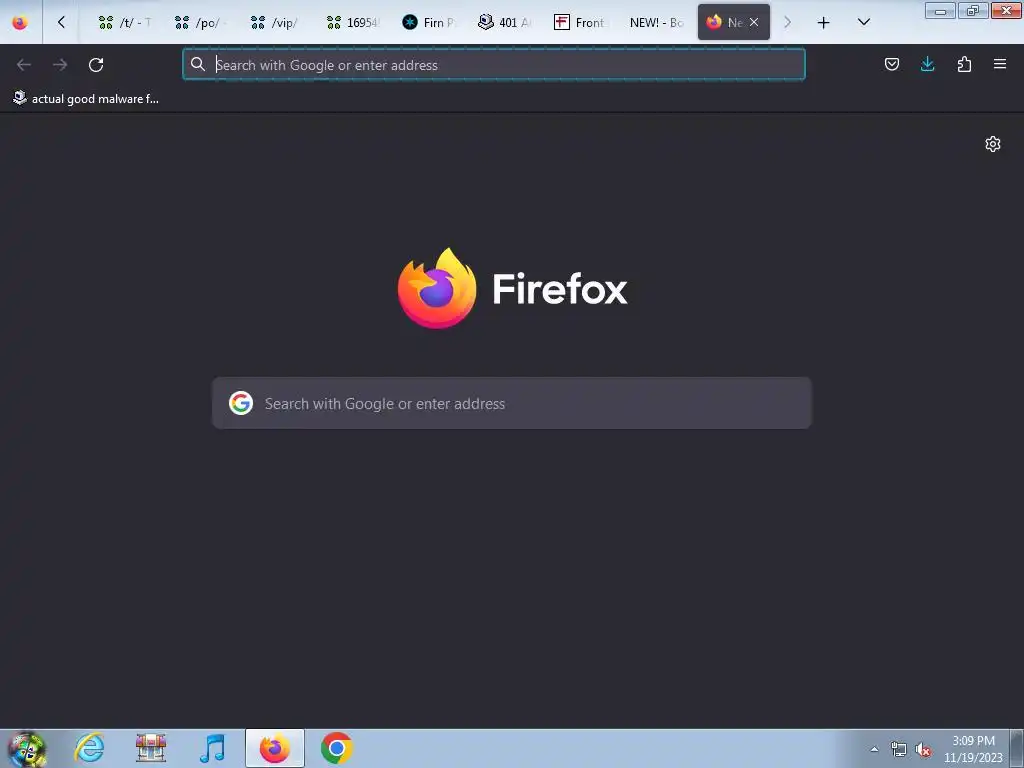Switch to the NEW! - Bo tab
The width and height of the screenshot is (1024, 768).
tap(656, 22)
